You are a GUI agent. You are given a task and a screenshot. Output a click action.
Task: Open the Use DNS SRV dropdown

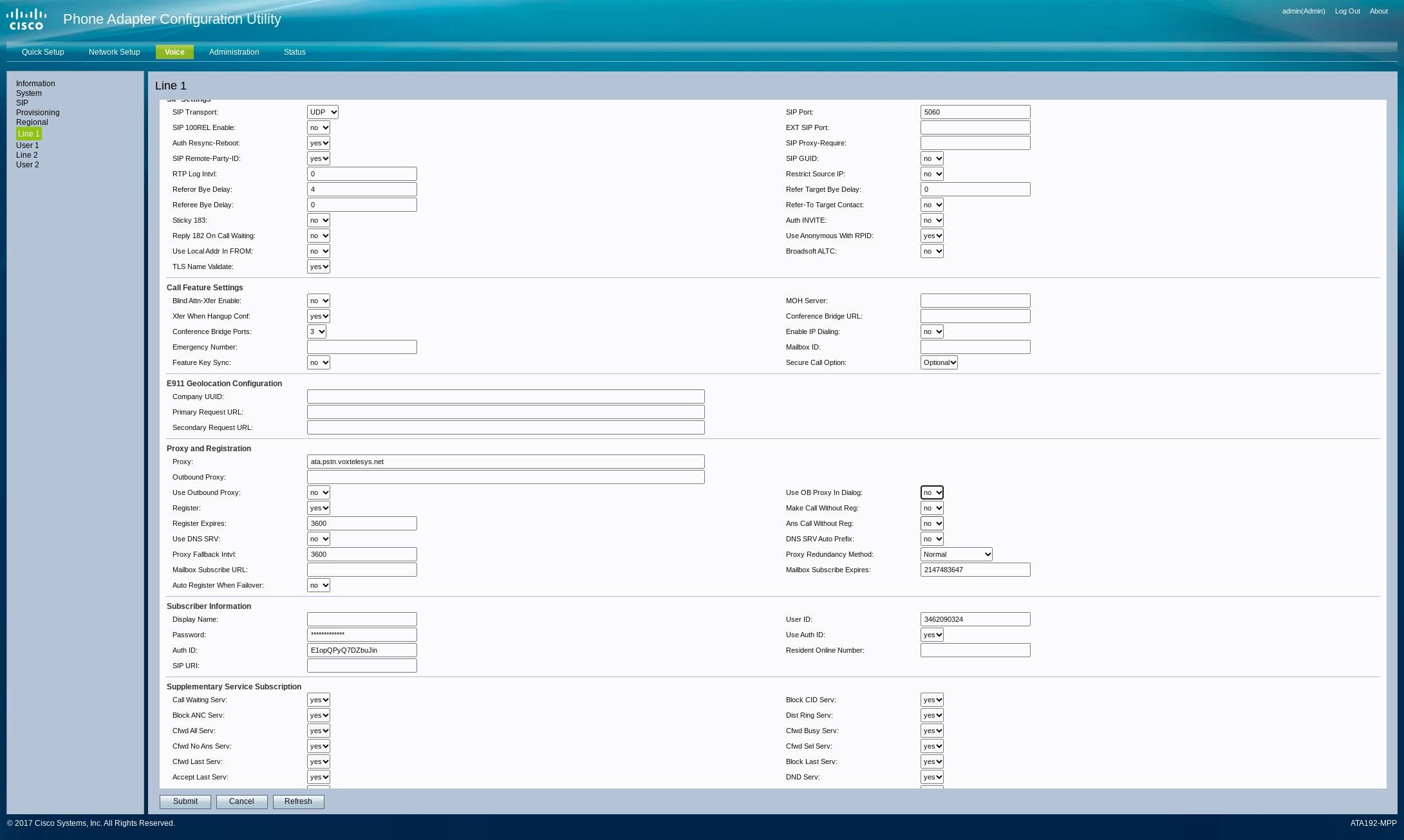point(319,539)
